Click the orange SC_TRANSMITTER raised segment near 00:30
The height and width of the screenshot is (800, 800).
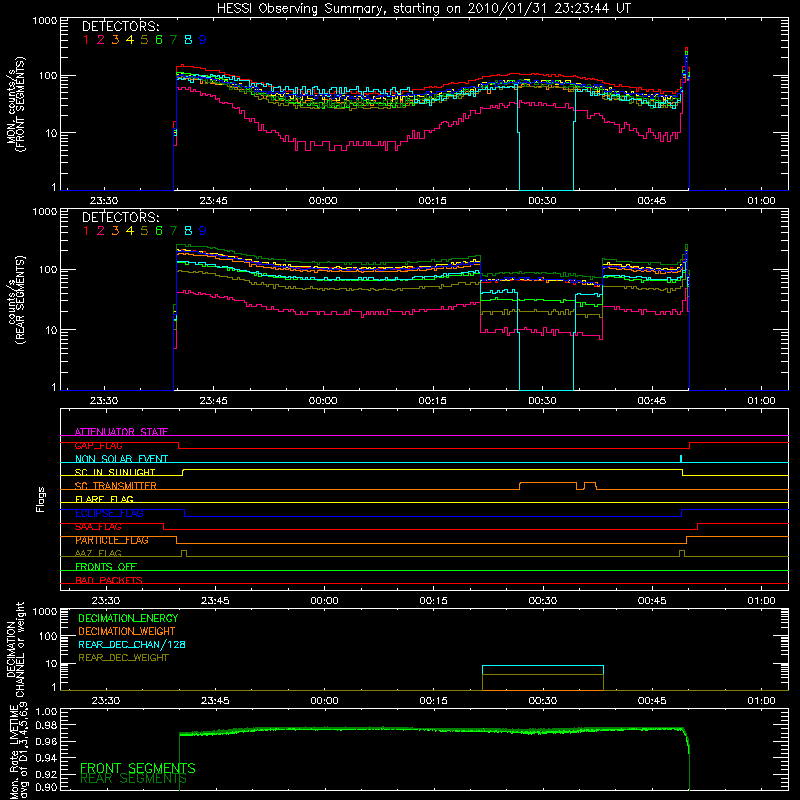click(548, 483)
